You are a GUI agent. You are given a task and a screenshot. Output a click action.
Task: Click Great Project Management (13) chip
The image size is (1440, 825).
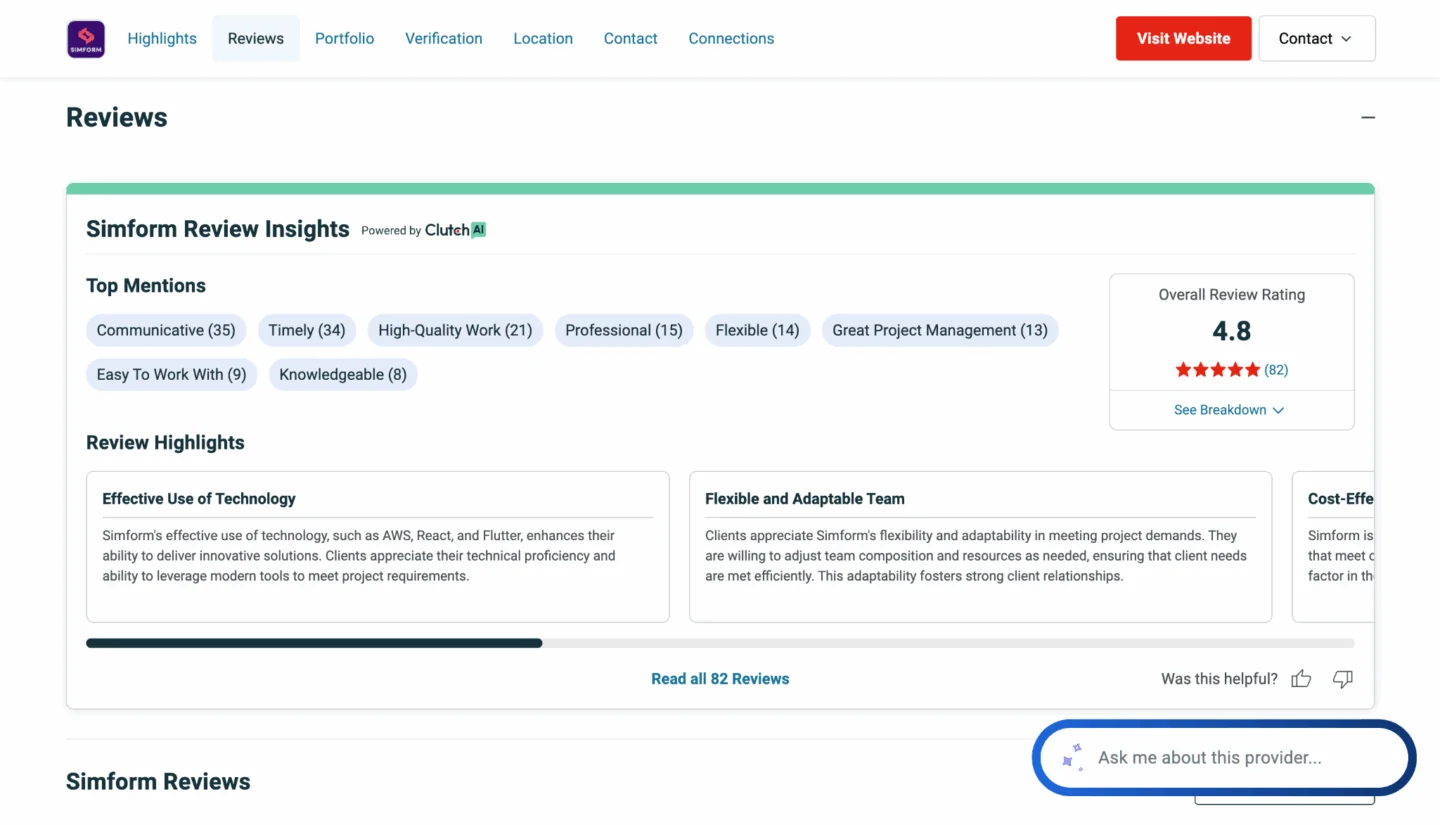tap(940, 330)
